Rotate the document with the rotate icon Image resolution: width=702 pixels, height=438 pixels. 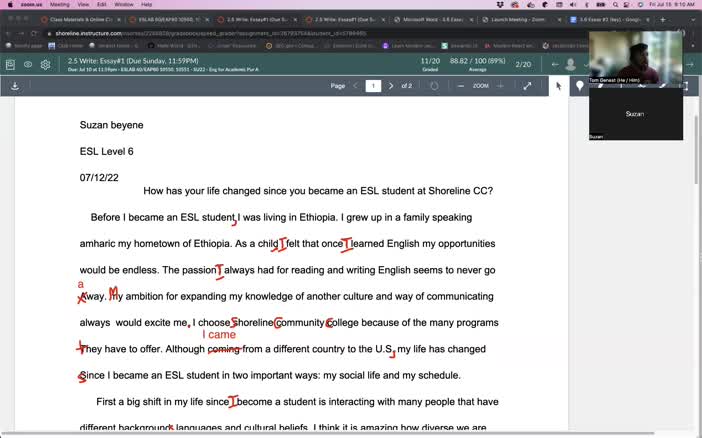pyautogui.click(x=434, y=86)
